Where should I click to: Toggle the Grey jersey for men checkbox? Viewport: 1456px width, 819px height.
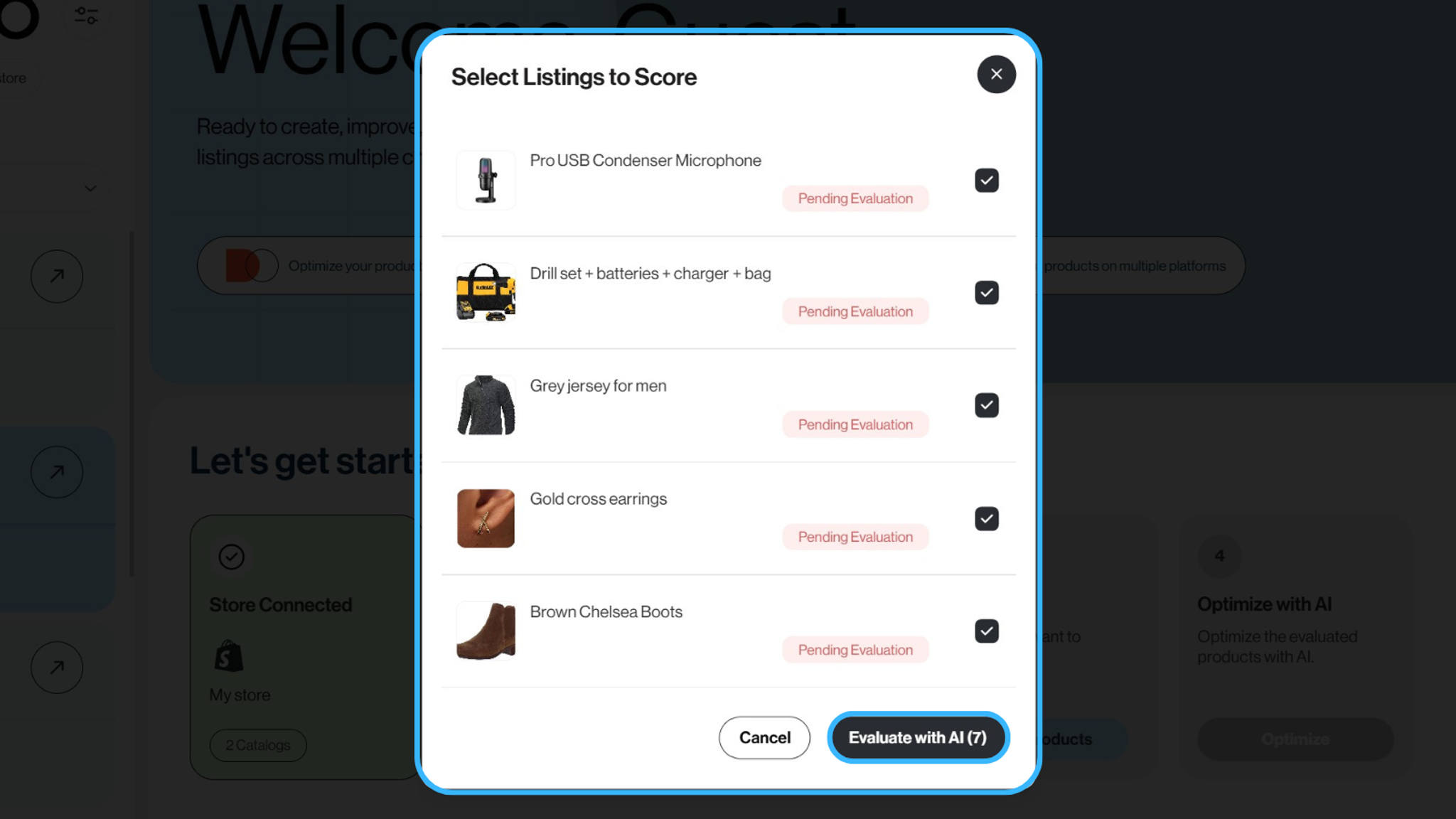point(986,405)
